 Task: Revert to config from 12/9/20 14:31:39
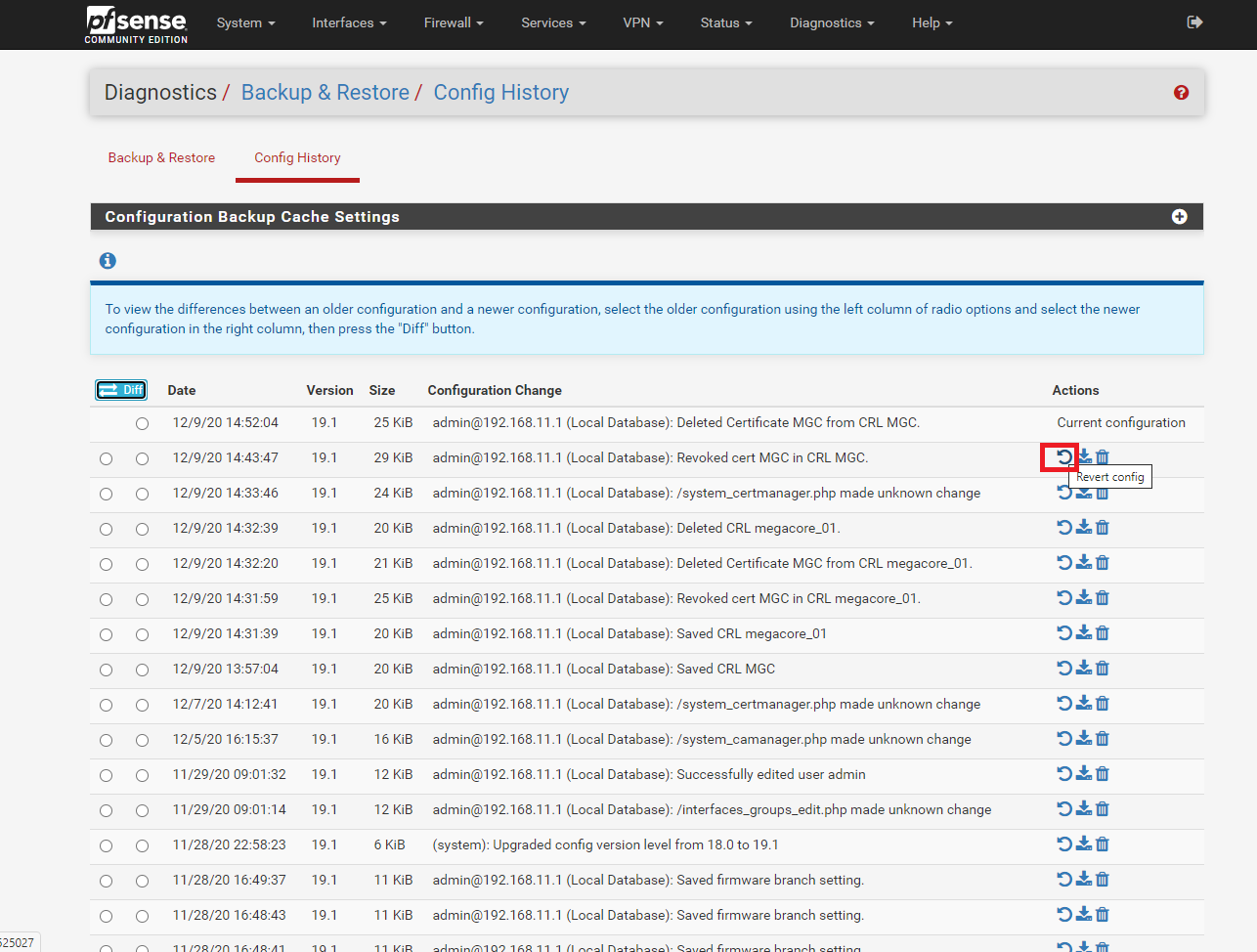(x=1064, y=632)
